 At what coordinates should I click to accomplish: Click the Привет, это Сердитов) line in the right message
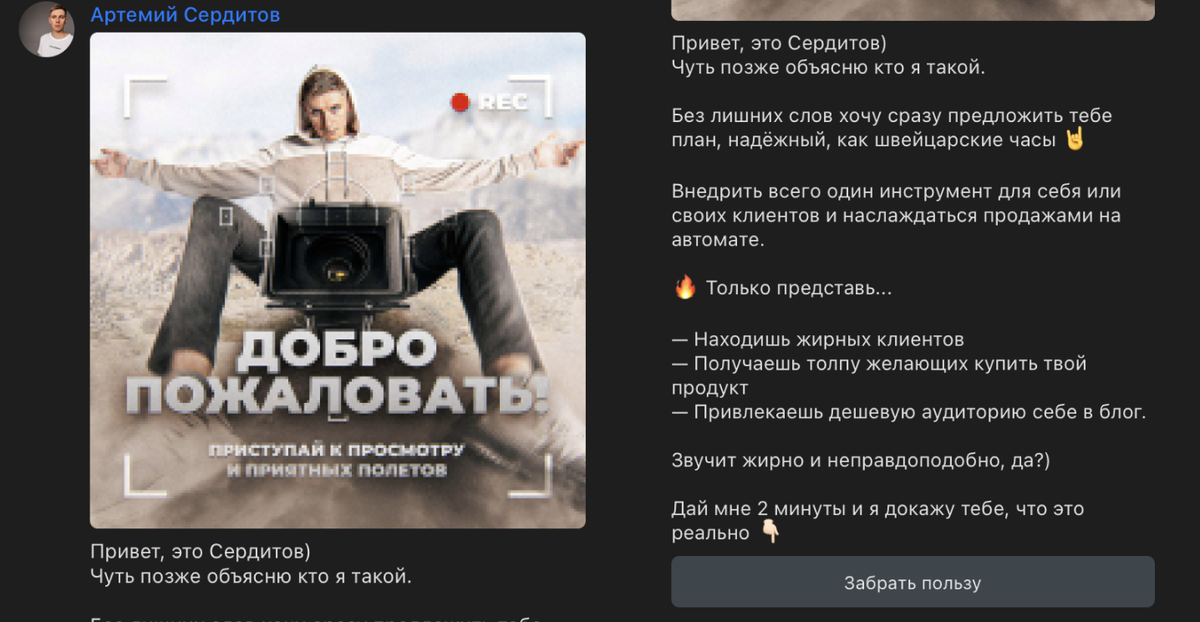(x=781, y=43)
